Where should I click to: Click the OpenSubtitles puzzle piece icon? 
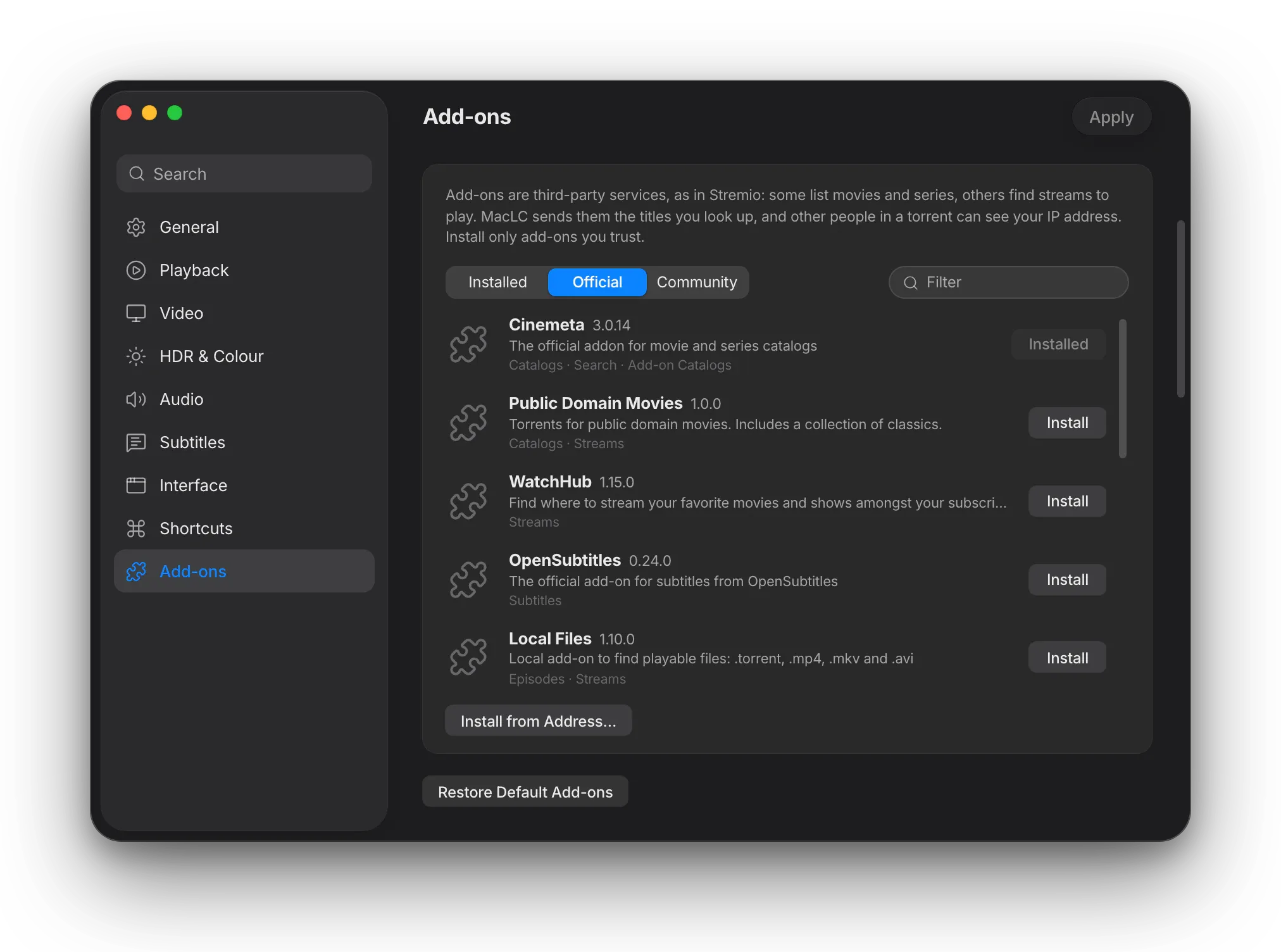468,580
